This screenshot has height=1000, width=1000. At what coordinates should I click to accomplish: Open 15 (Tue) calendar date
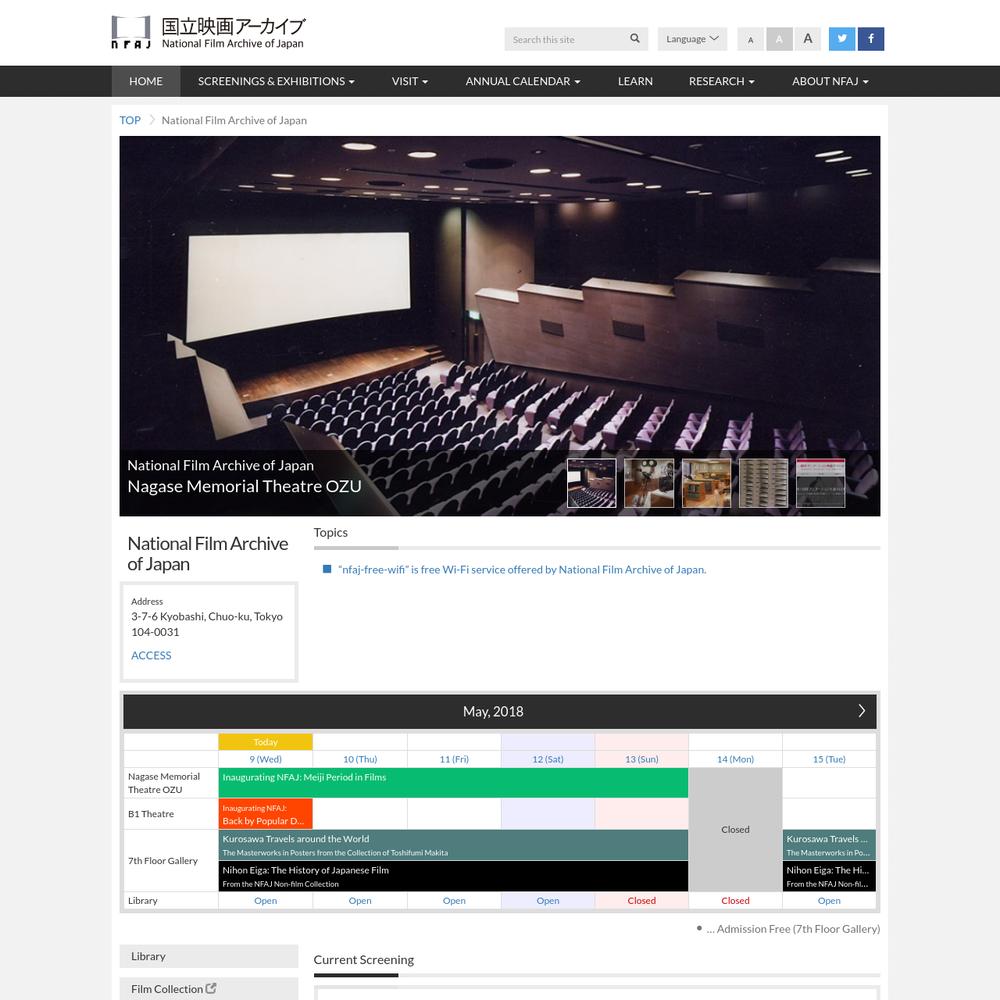click(829, 759)
